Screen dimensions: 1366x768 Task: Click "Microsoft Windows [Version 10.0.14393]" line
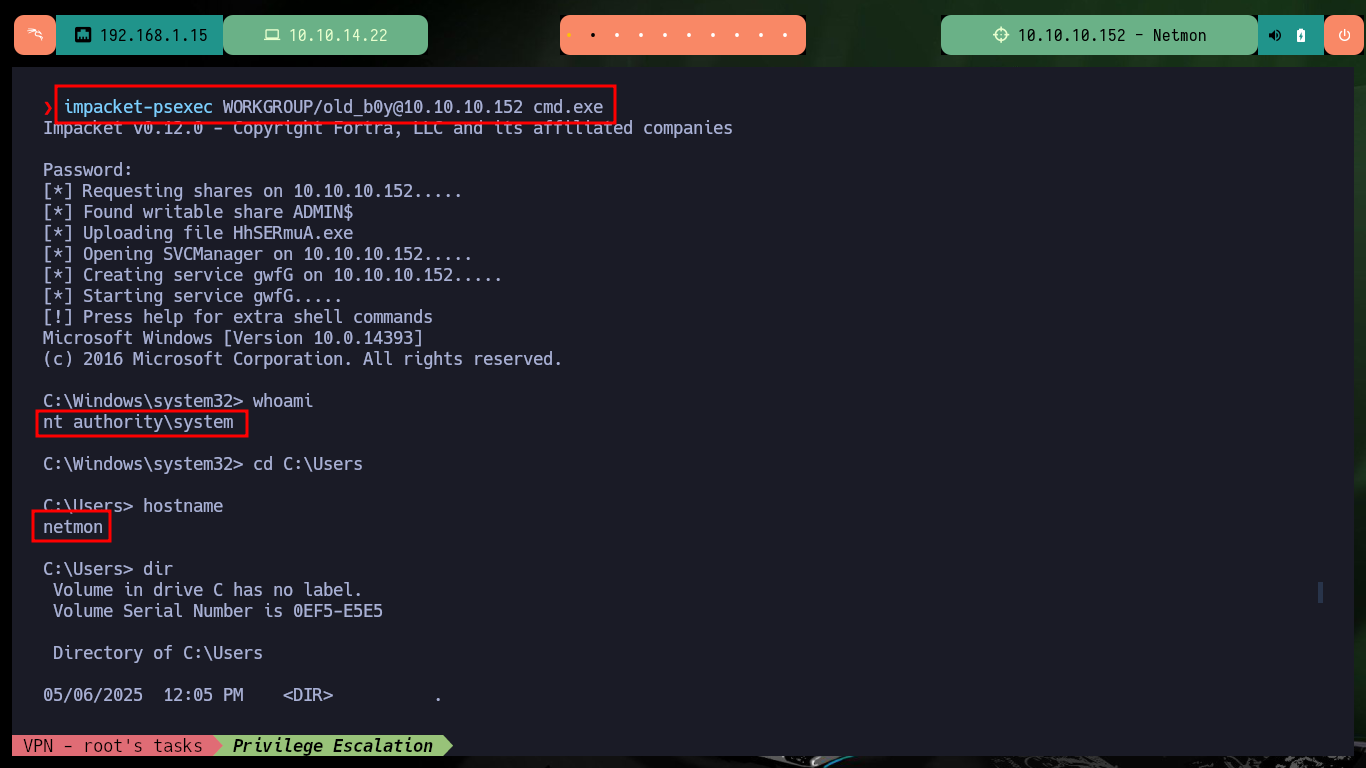[x=233, y=338]
